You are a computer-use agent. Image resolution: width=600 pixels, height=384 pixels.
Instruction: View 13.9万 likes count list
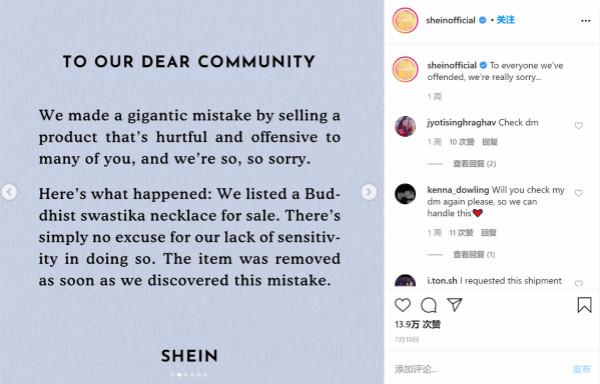tap(417, 324)
